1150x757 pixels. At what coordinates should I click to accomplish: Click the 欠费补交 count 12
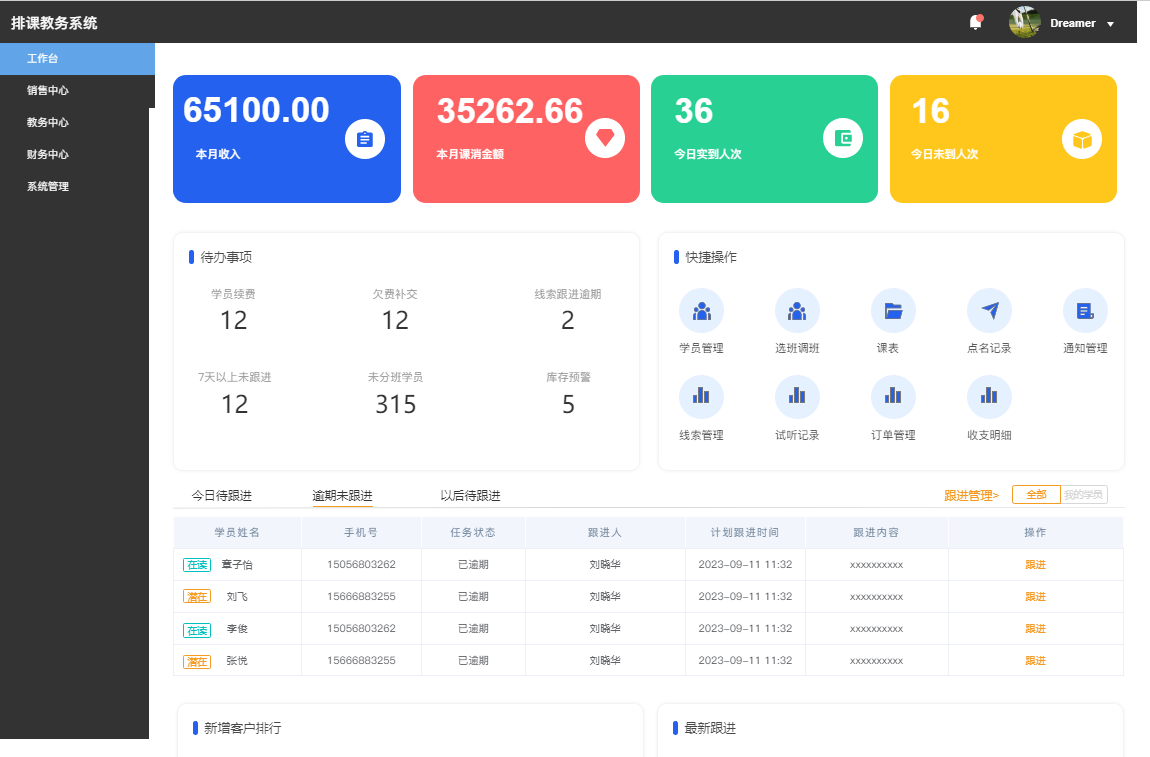coord(395,321)
